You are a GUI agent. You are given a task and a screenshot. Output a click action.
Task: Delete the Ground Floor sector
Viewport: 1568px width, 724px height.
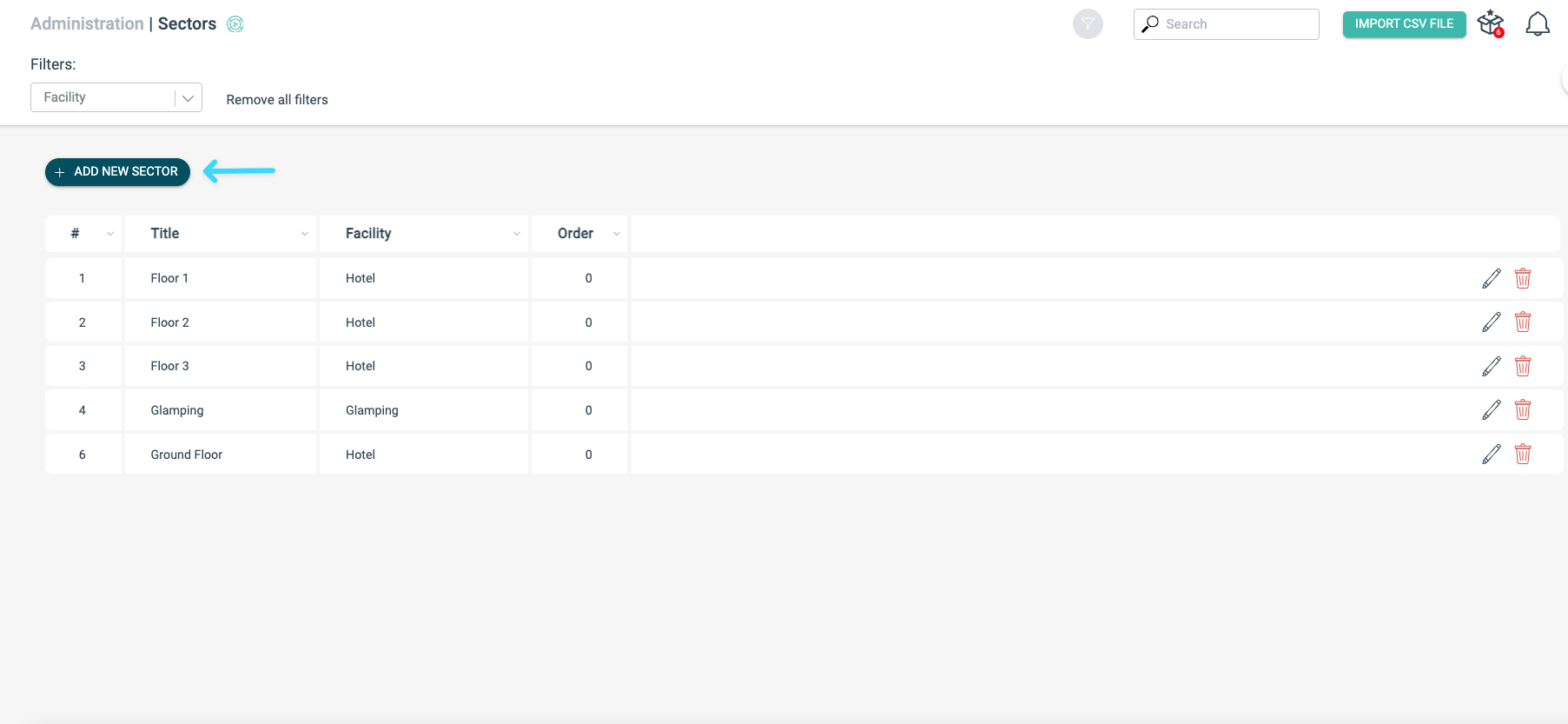point(1523,454)
